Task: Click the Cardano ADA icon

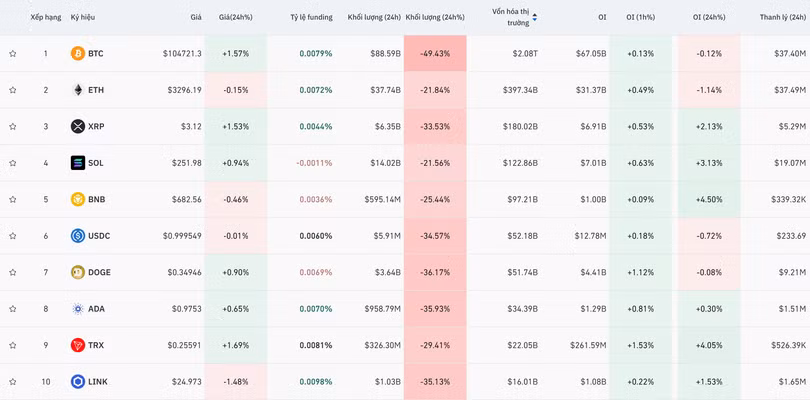Action: [x=78, y=309]
